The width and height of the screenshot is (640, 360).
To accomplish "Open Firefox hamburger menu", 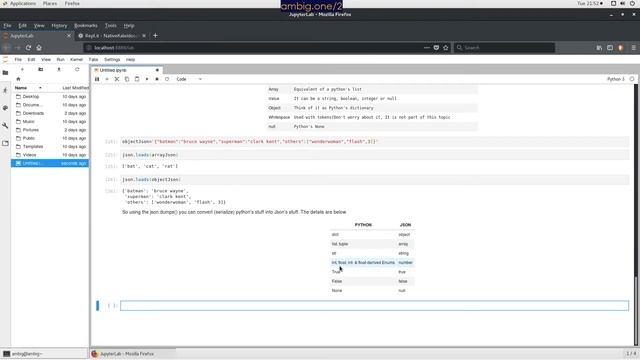I will coord(633,48).
